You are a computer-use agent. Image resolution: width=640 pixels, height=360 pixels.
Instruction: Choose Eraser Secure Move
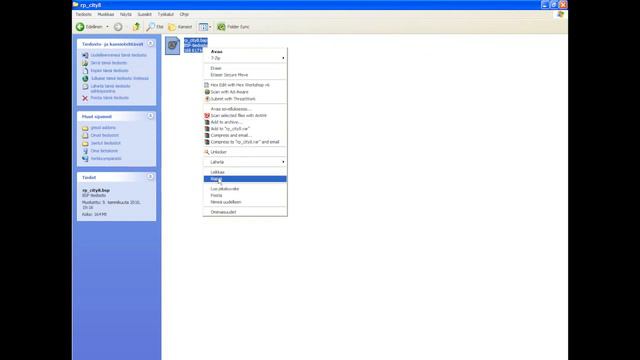(x=245, y=75)
